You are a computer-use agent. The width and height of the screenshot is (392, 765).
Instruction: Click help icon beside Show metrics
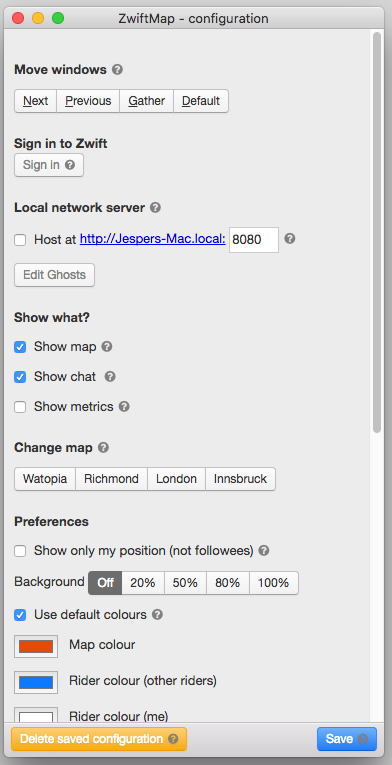pyautogui.click(x=124, y=406)
